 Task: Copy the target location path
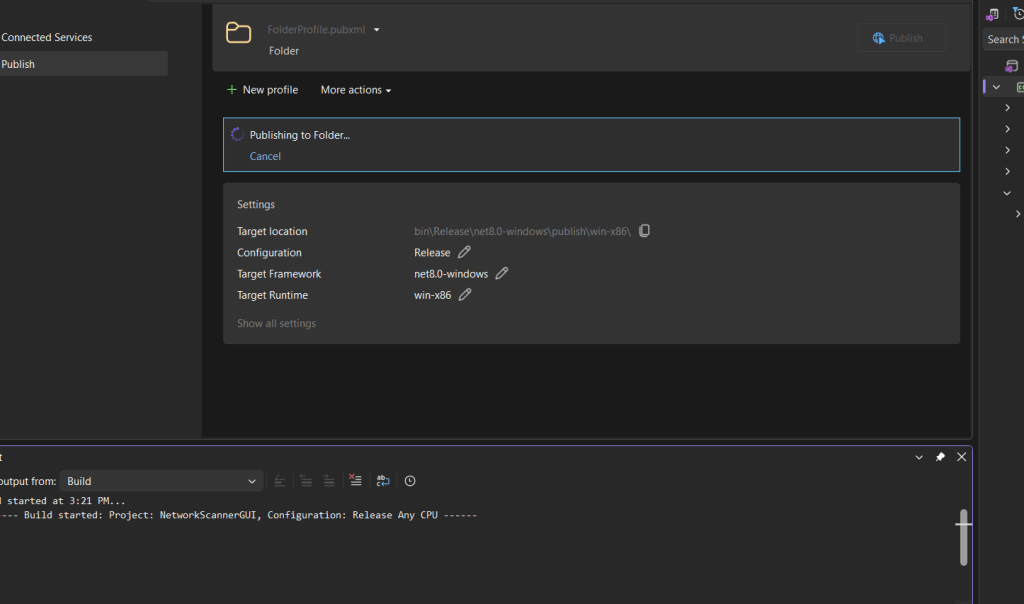point(644,231)
